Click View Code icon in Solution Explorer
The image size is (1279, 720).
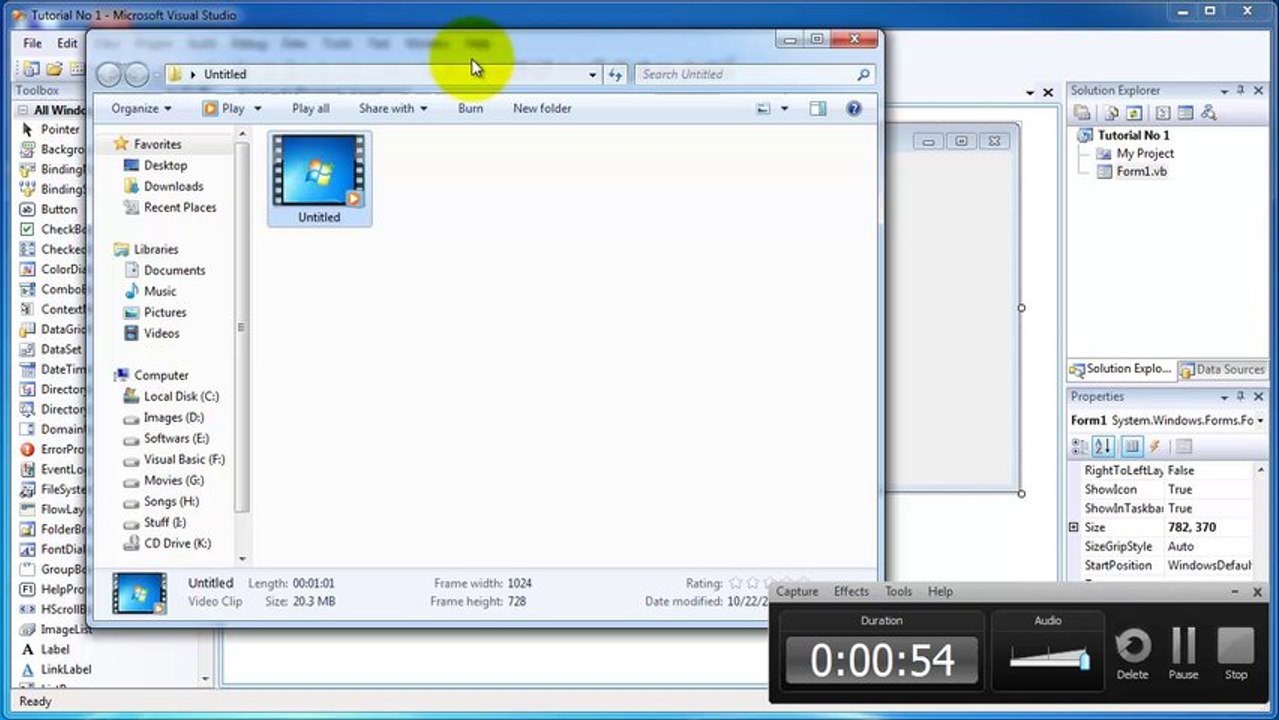(x=1163, y=113)
